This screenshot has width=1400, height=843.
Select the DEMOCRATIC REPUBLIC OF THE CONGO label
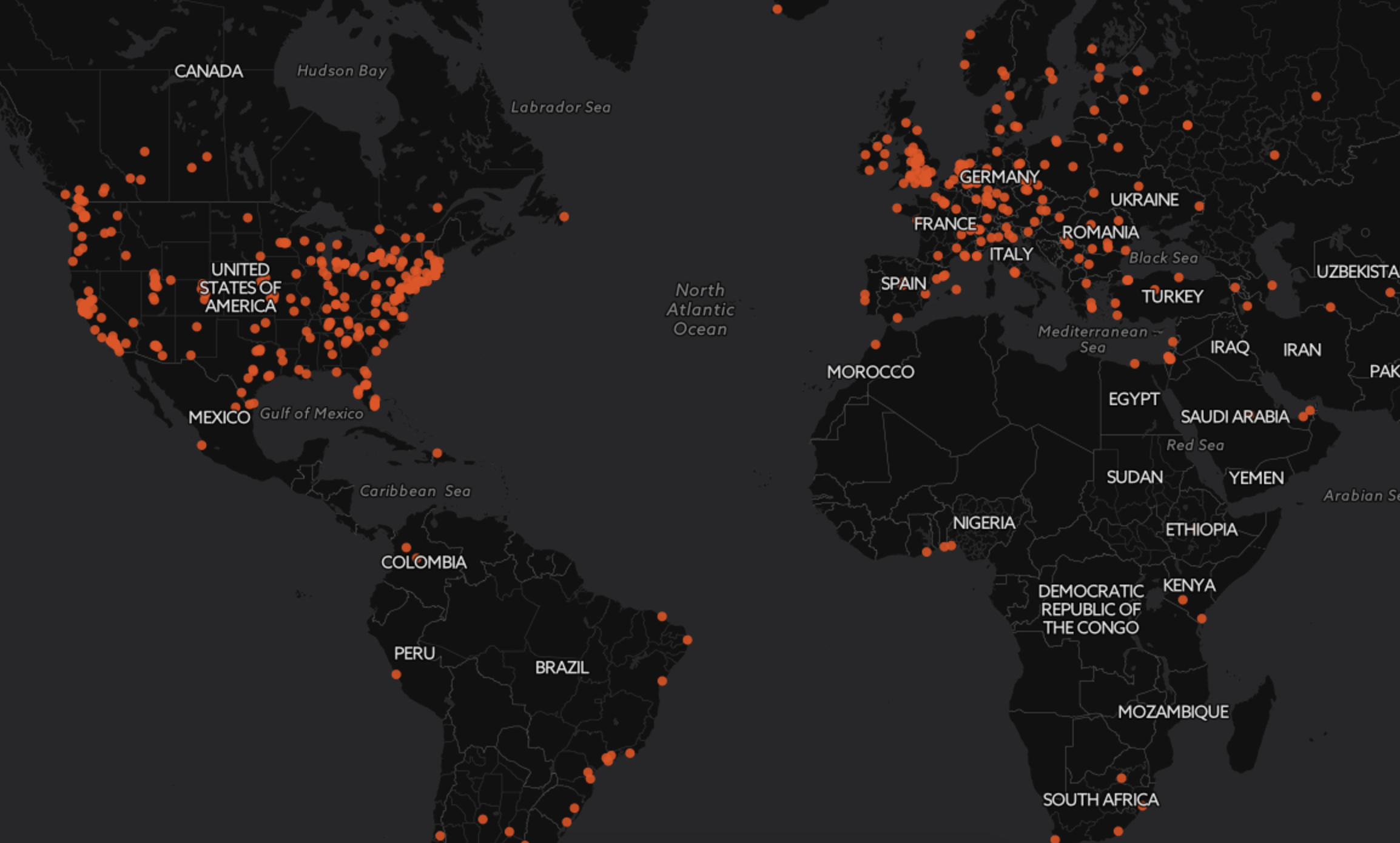[1091, 609]
